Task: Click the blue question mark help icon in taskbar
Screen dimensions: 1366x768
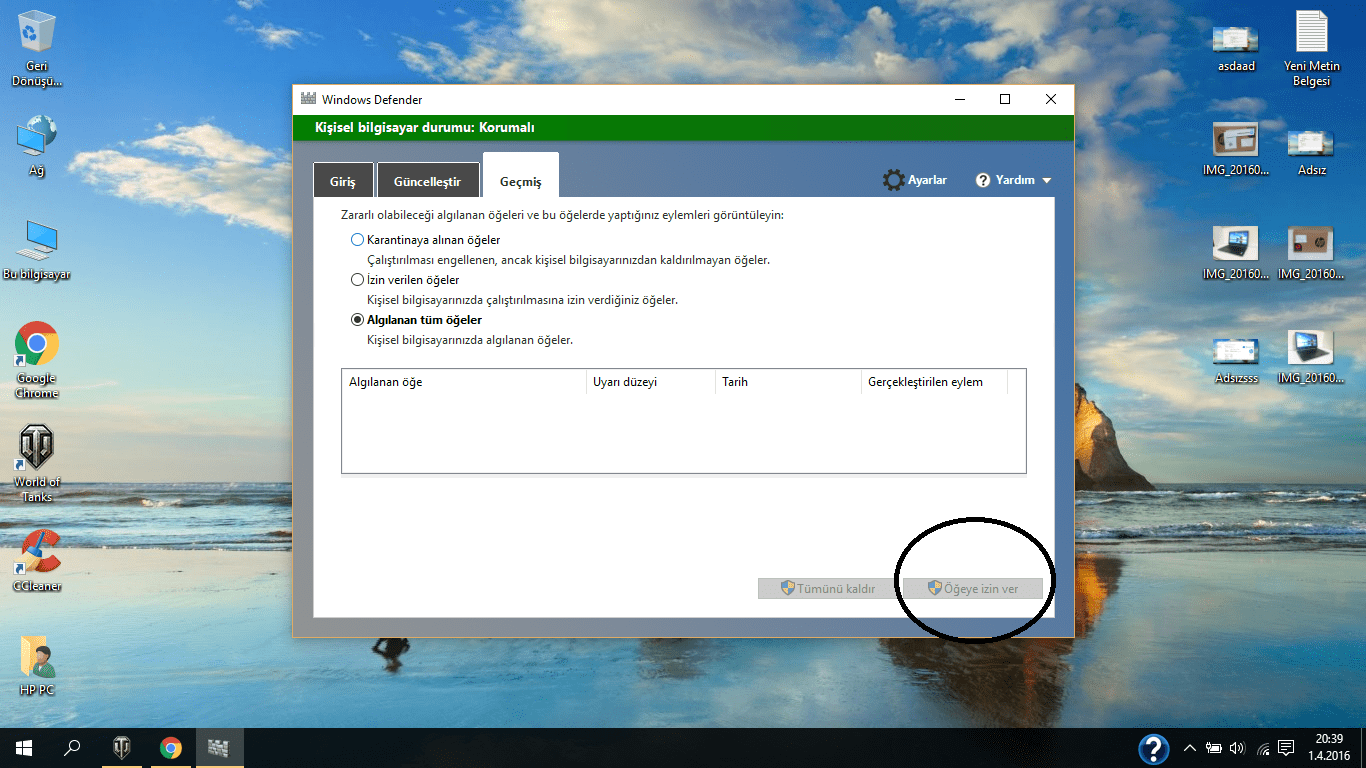Action: 1154,748
